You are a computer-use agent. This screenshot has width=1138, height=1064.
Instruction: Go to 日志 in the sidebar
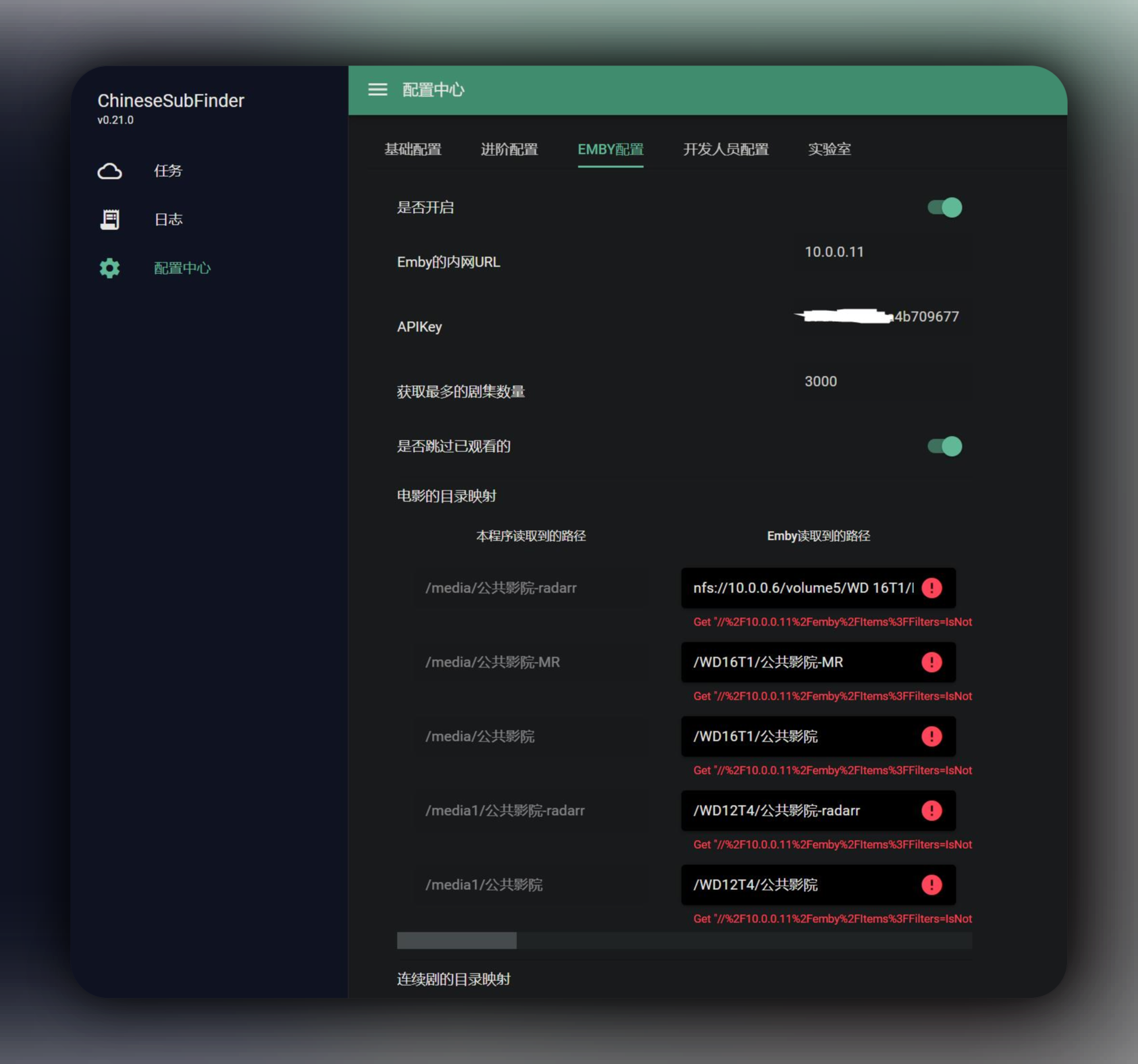(168, 219)
